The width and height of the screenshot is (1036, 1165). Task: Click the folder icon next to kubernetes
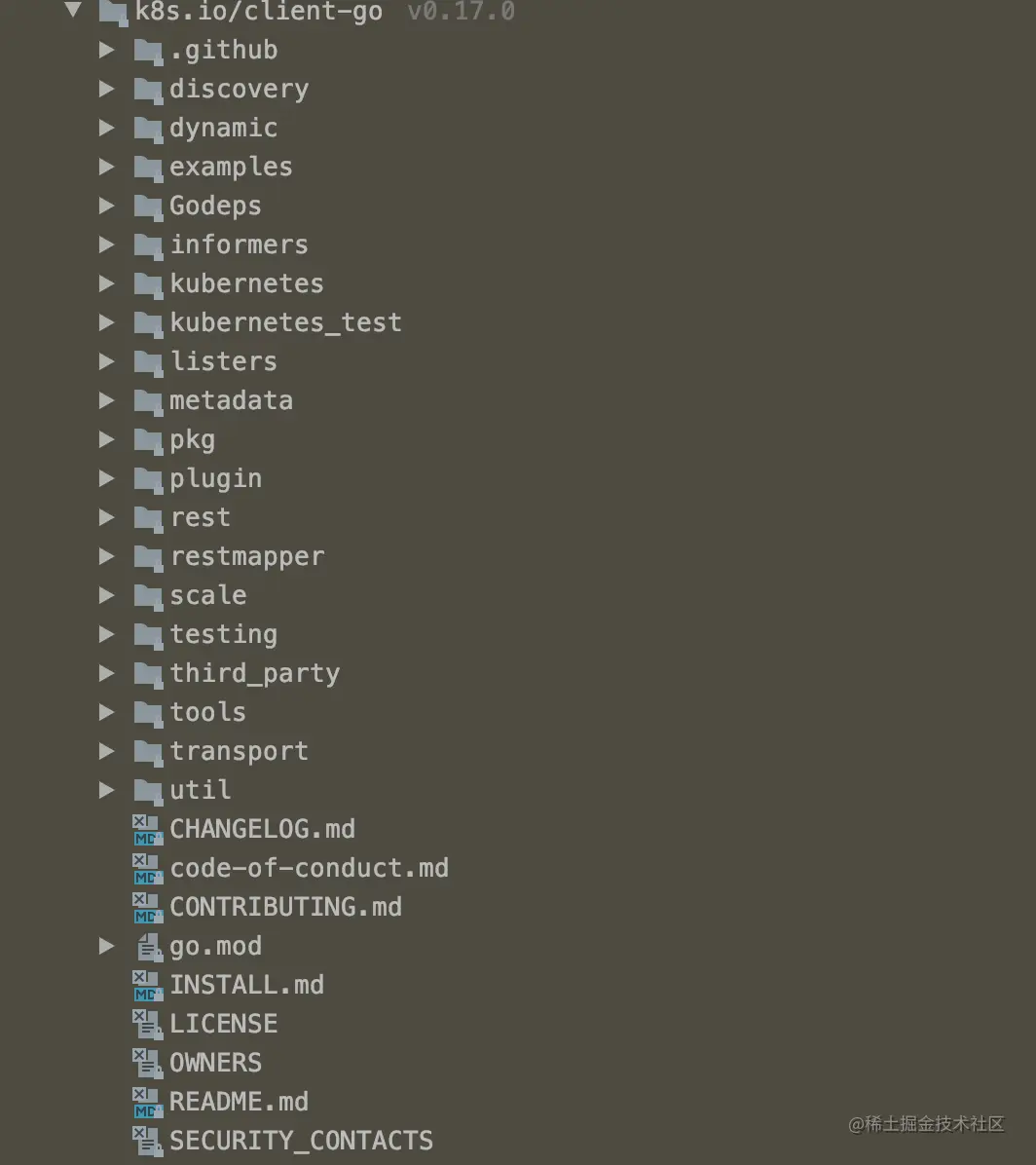coord(148,283)
